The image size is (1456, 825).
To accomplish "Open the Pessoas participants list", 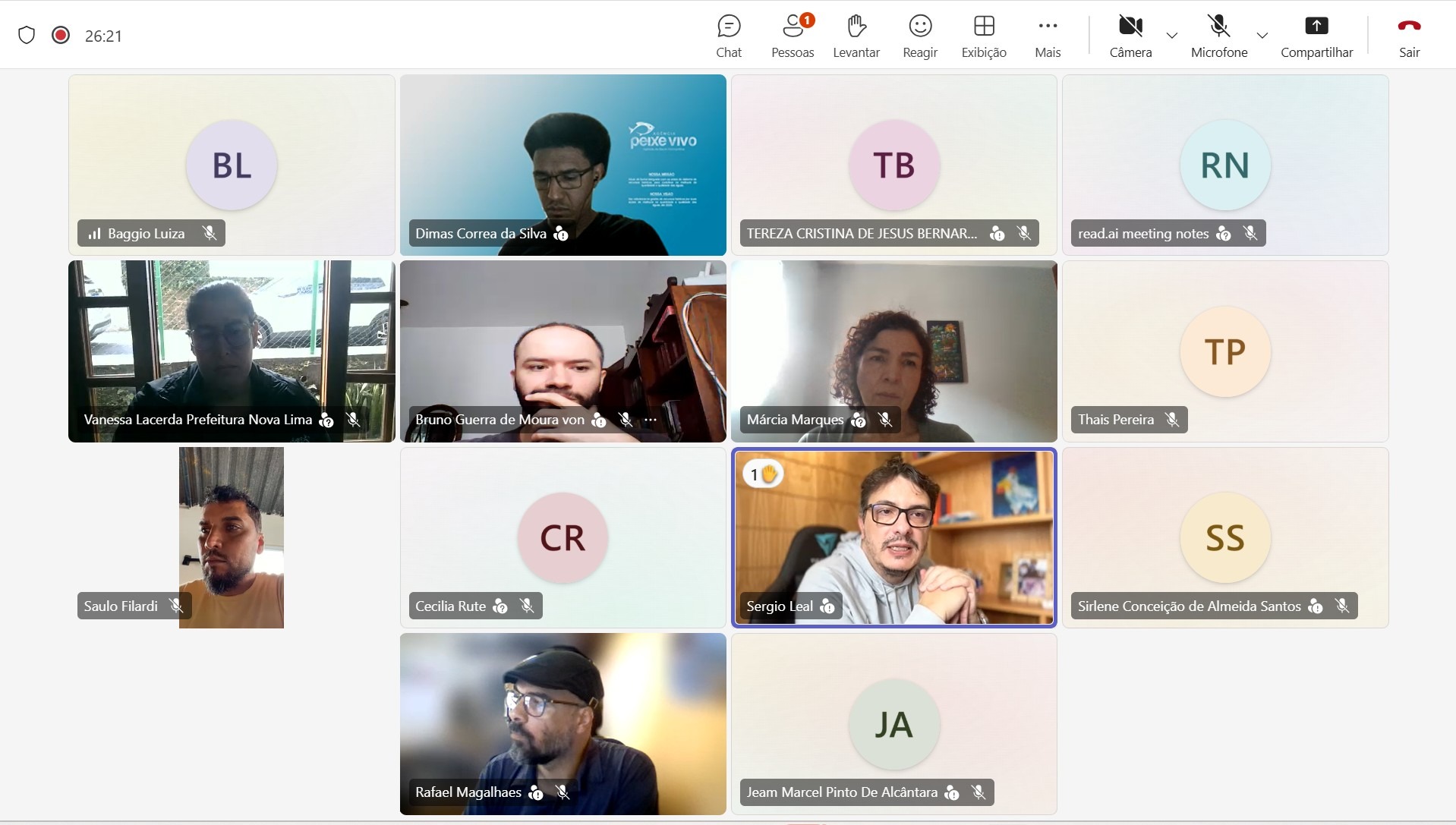I will tap(793, 36).
